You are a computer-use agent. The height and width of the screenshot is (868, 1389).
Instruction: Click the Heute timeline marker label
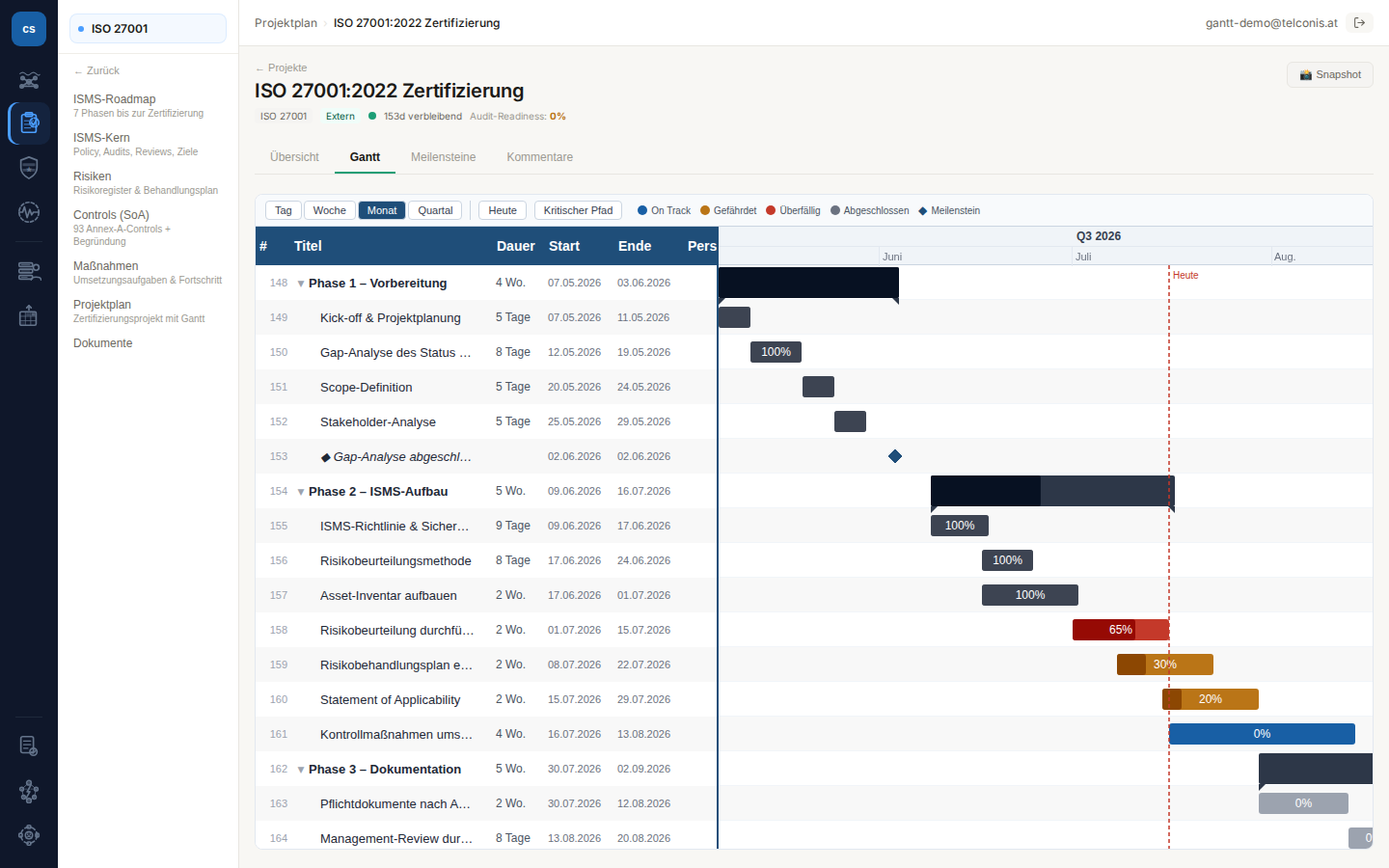tap(1185, 276)
